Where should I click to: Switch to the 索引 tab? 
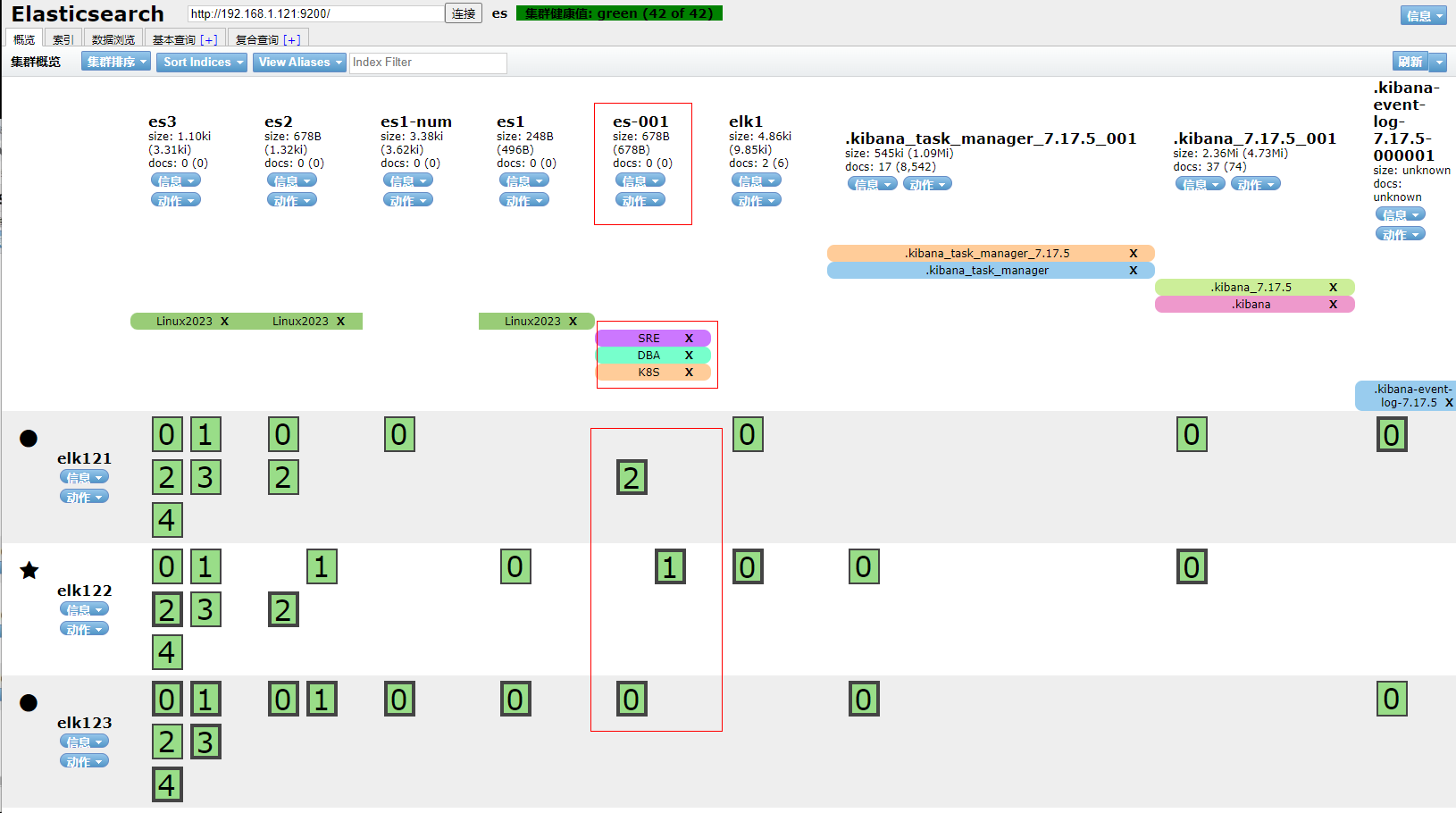[x=63, y=39]
